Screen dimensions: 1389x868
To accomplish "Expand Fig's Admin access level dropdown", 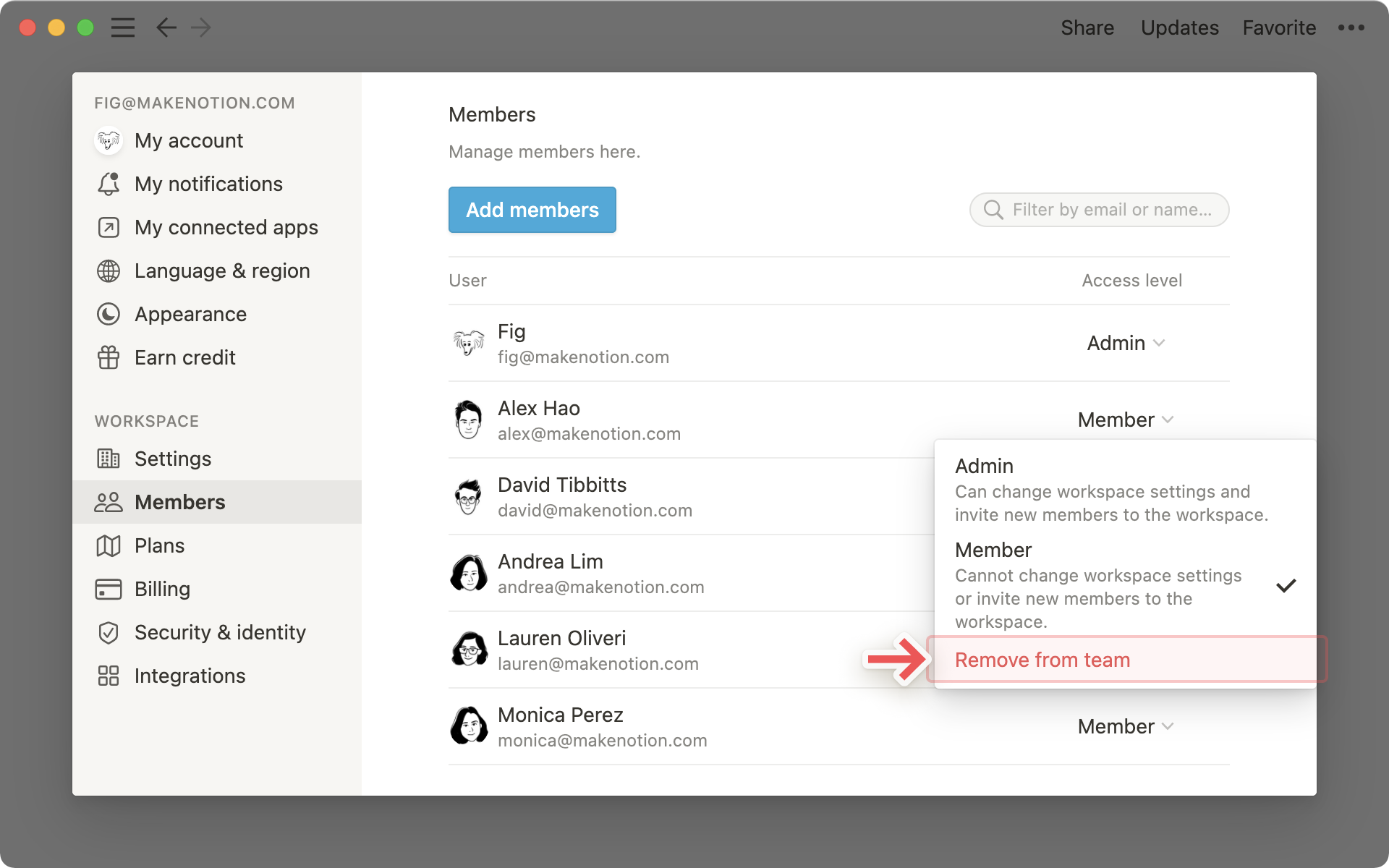I will (x=1126, y=343).
